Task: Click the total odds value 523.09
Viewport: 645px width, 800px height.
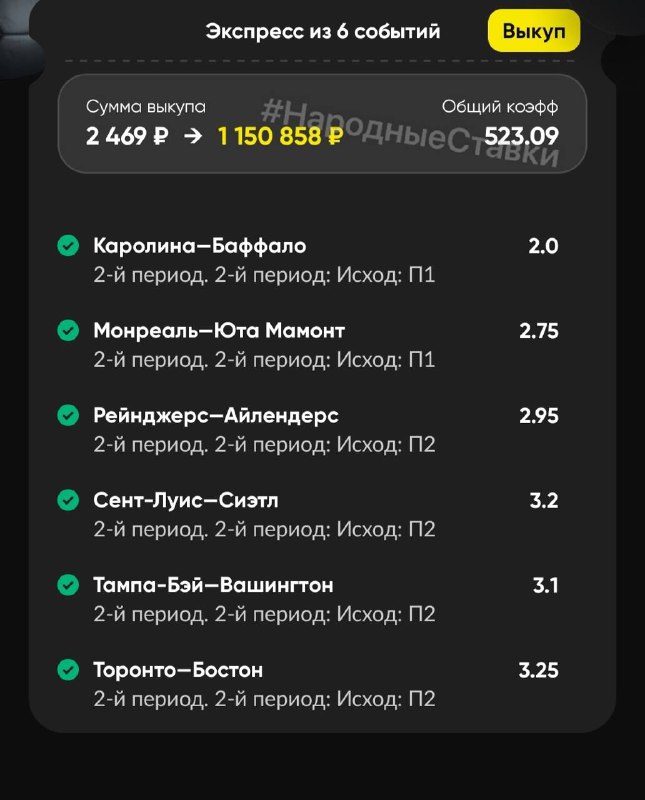Action: [x=521, y=137]
